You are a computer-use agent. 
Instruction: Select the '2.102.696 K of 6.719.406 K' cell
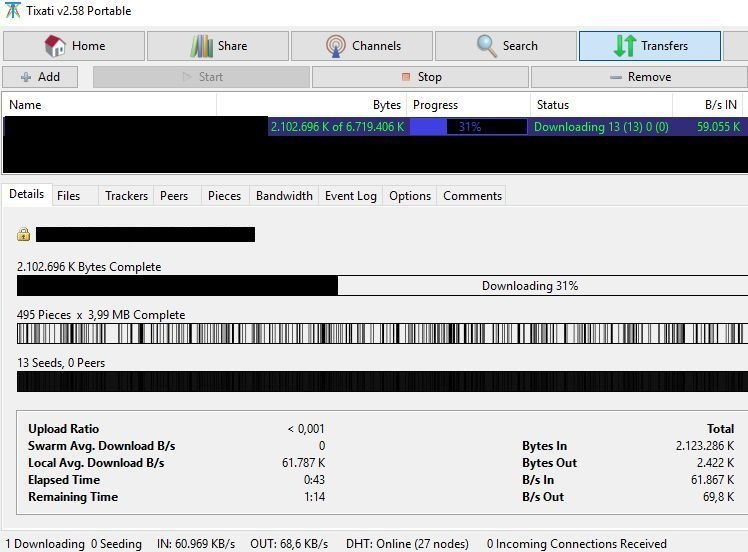click(x=337, y=127)
